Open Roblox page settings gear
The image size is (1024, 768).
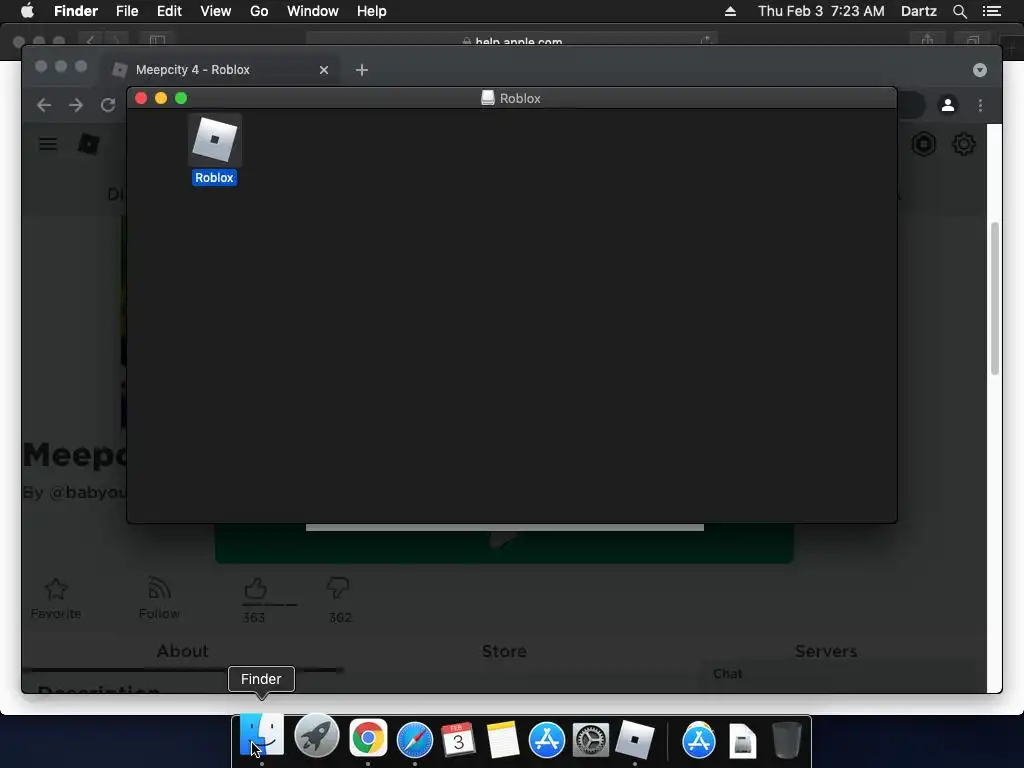pos(964,144)
